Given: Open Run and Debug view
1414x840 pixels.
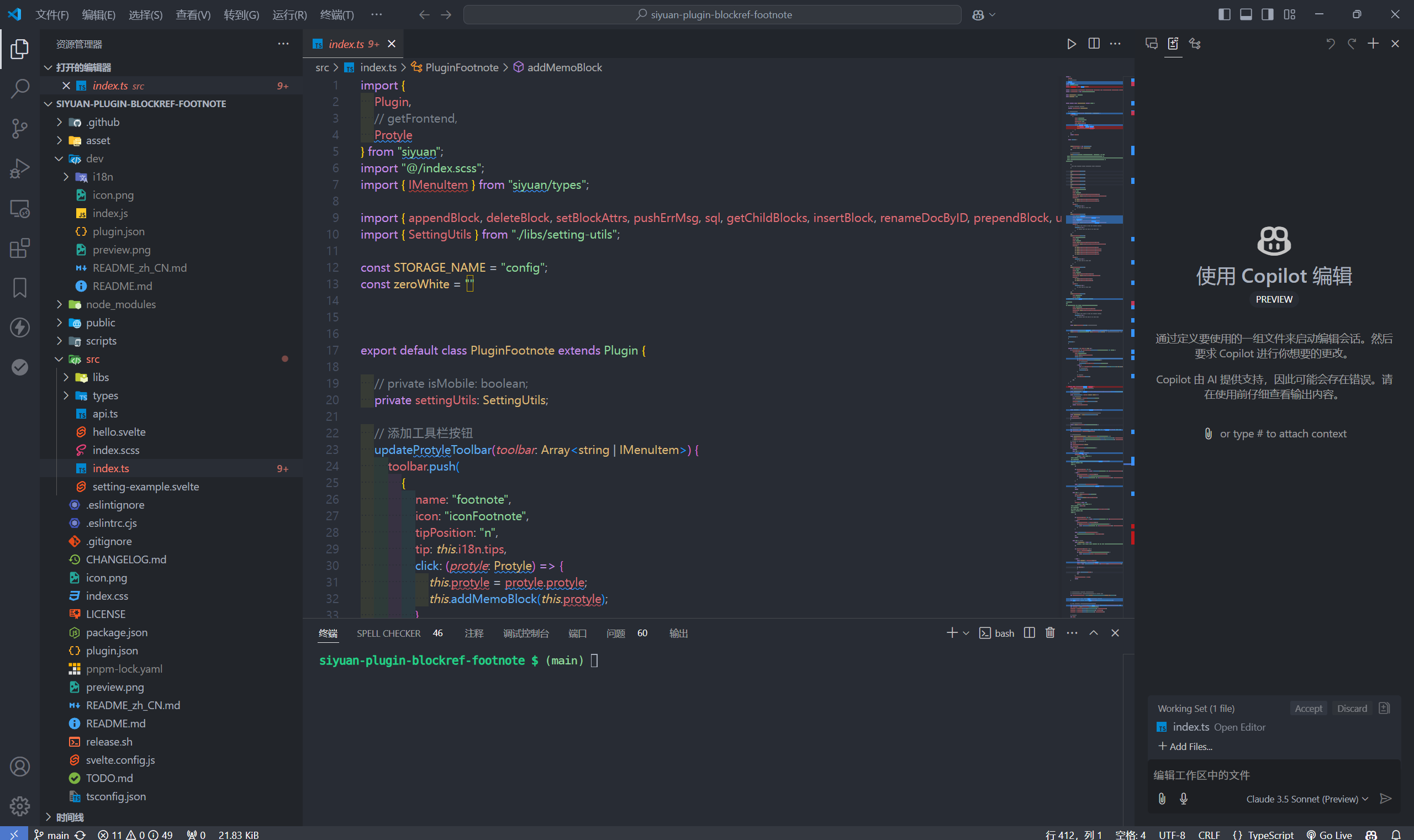Looking at the screenshot, I should tap(20, 168).
